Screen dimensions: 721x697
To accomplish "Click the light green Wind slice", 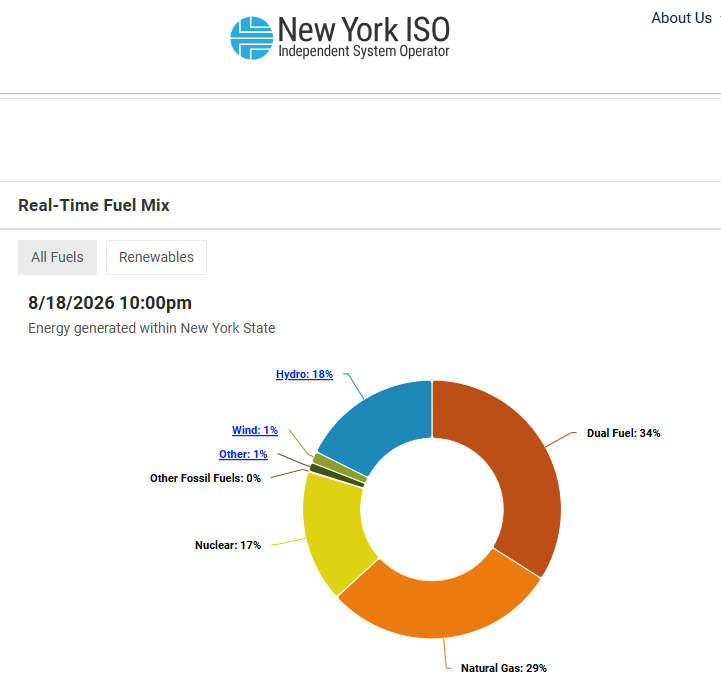I will (338, 467).
